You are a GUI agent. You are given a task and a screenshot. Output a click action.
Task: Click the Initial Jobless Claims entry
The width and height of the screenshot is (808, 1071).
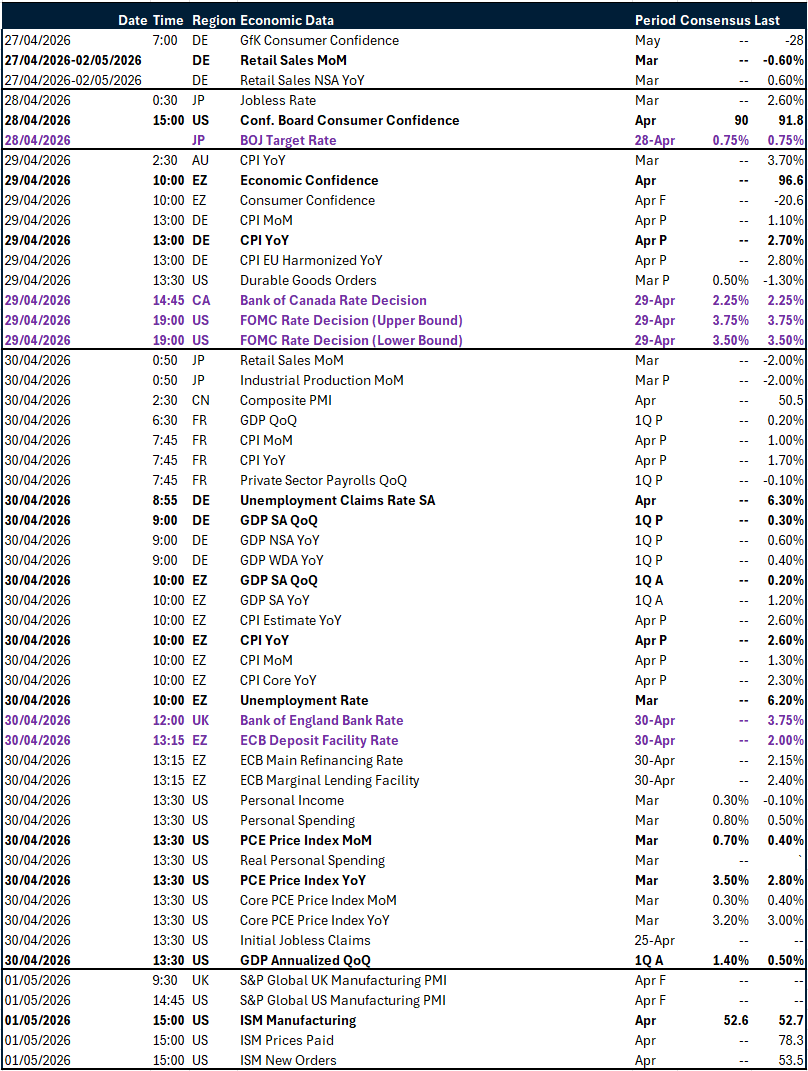pos(303,940)
